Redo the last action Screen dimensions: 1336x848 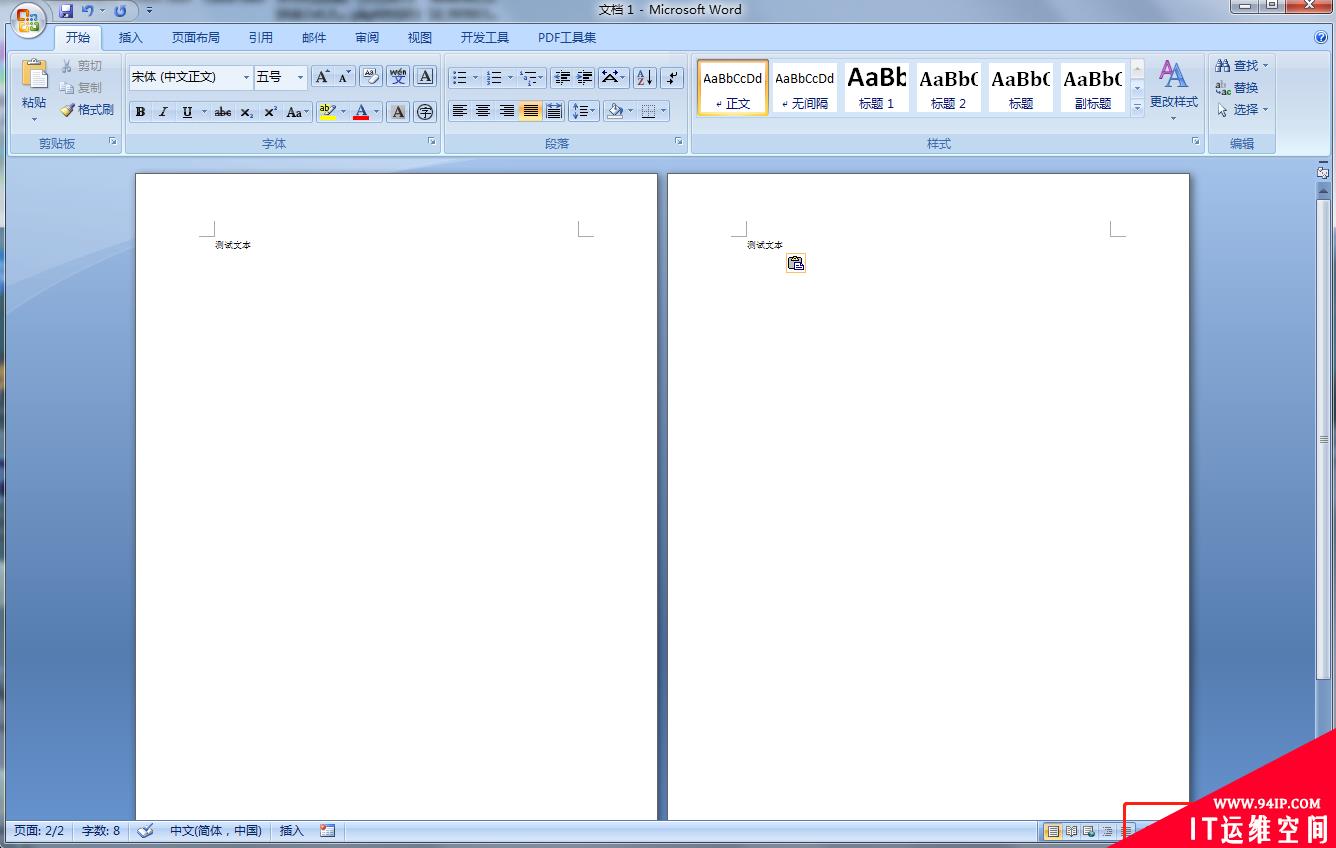point(120,11)
